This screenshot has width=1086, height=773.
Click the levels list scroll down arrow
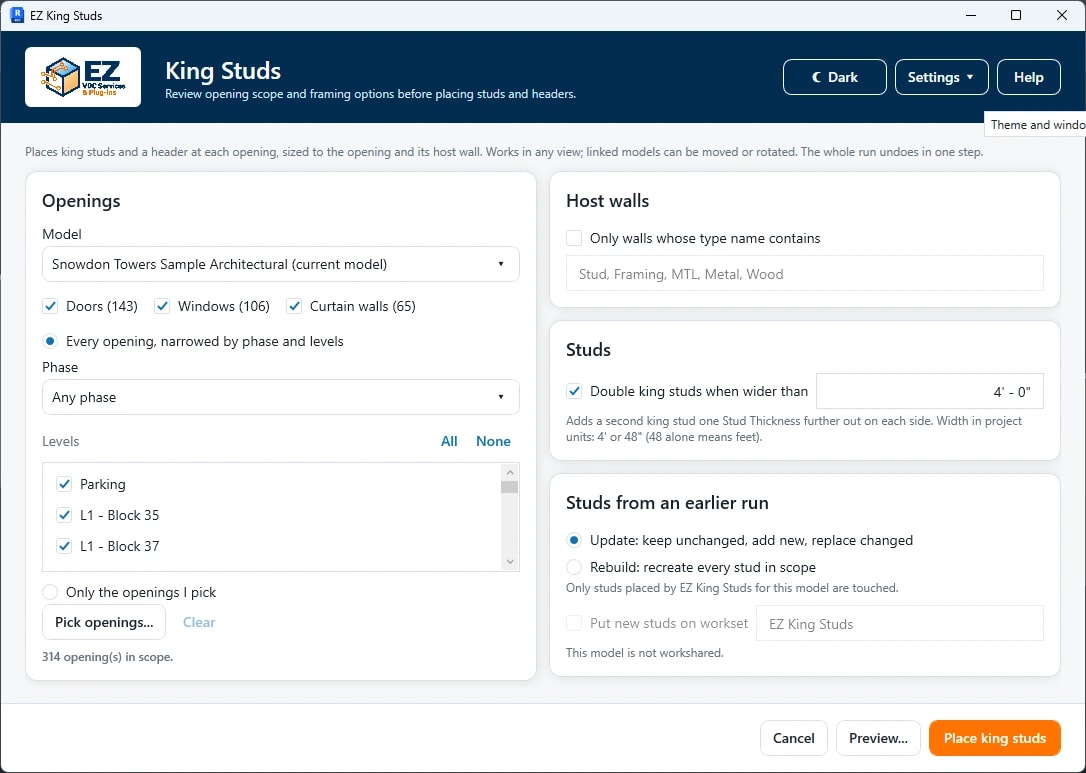(510, 561)
